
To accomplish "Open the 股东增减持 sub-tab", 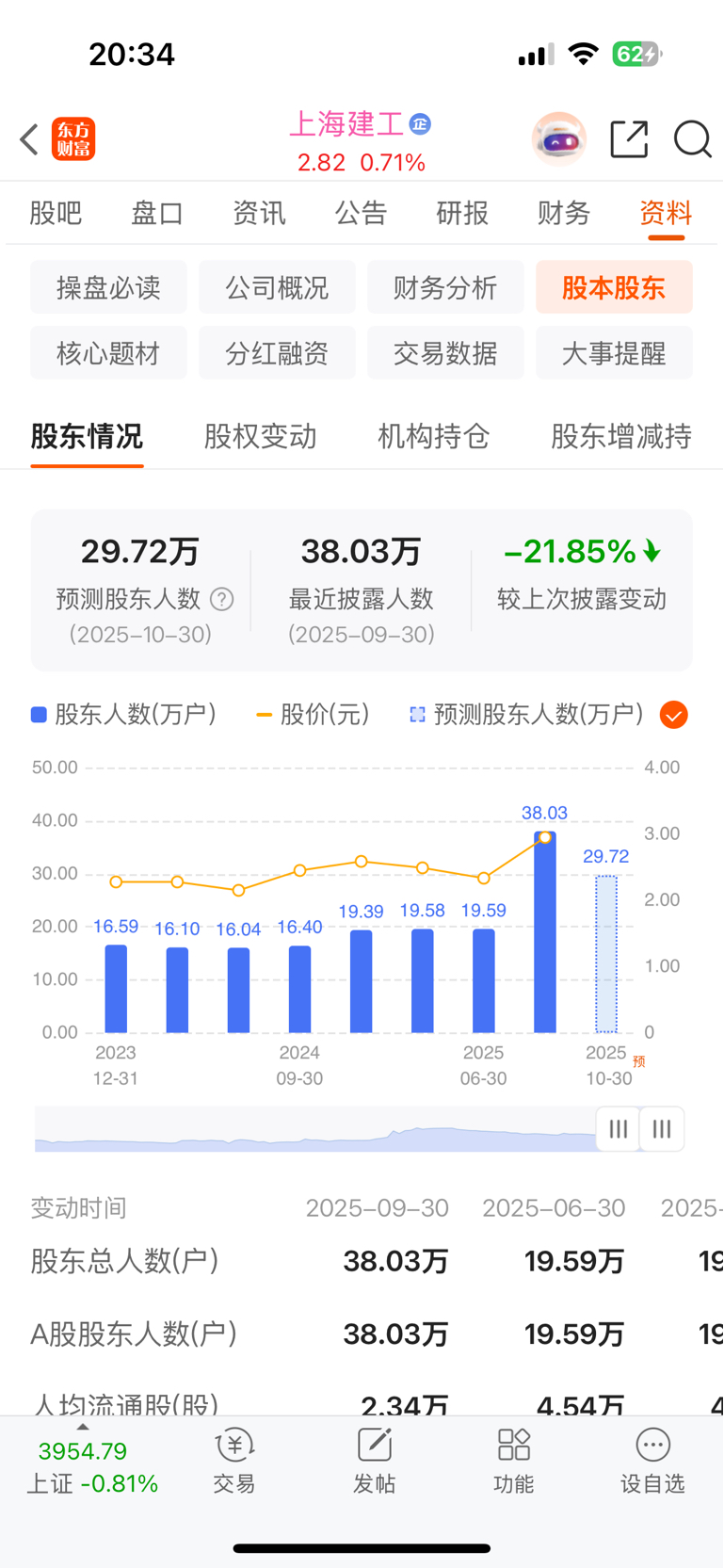I will (x=621, y=436).
